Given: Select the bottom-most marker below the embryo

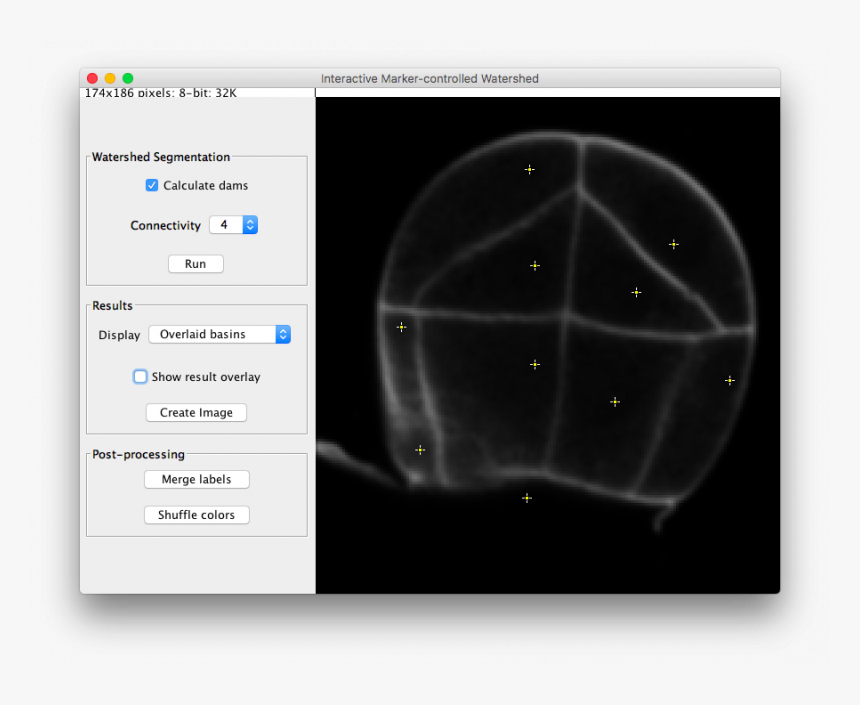Looking at the screenshot, I should [527, 498].
